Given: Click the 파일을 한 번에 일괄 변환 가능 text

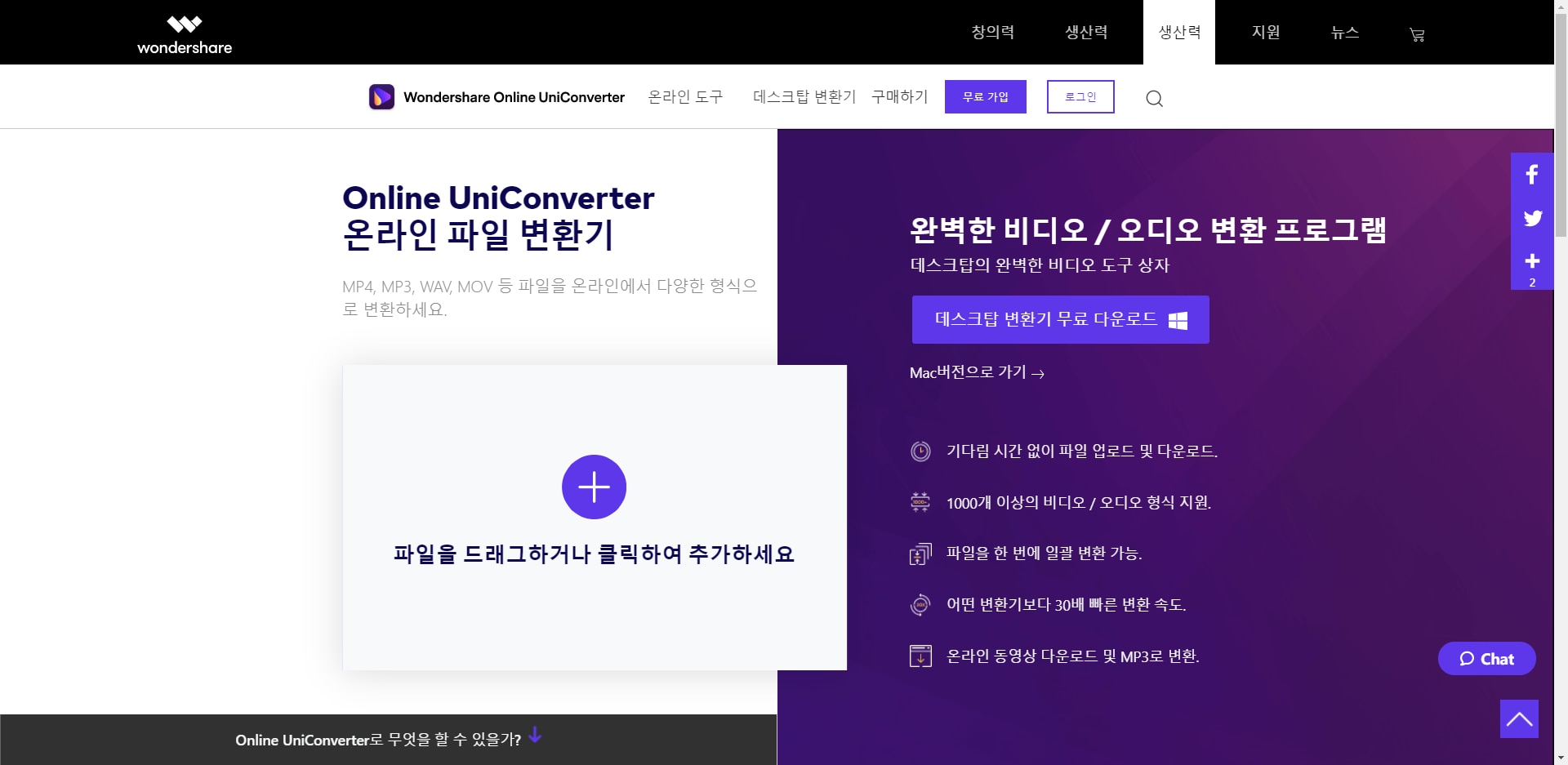Looking at the screenshot, I should [1044, 553].
